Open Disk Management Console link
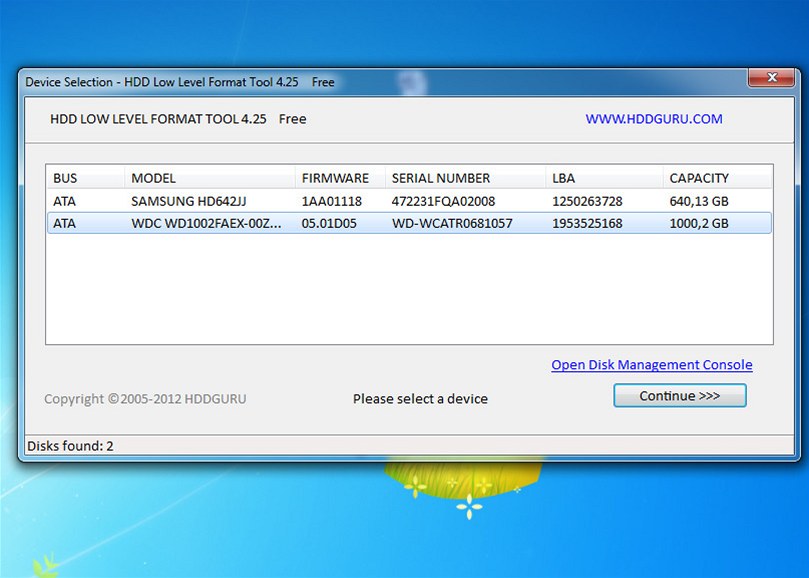 coord(652,365)
